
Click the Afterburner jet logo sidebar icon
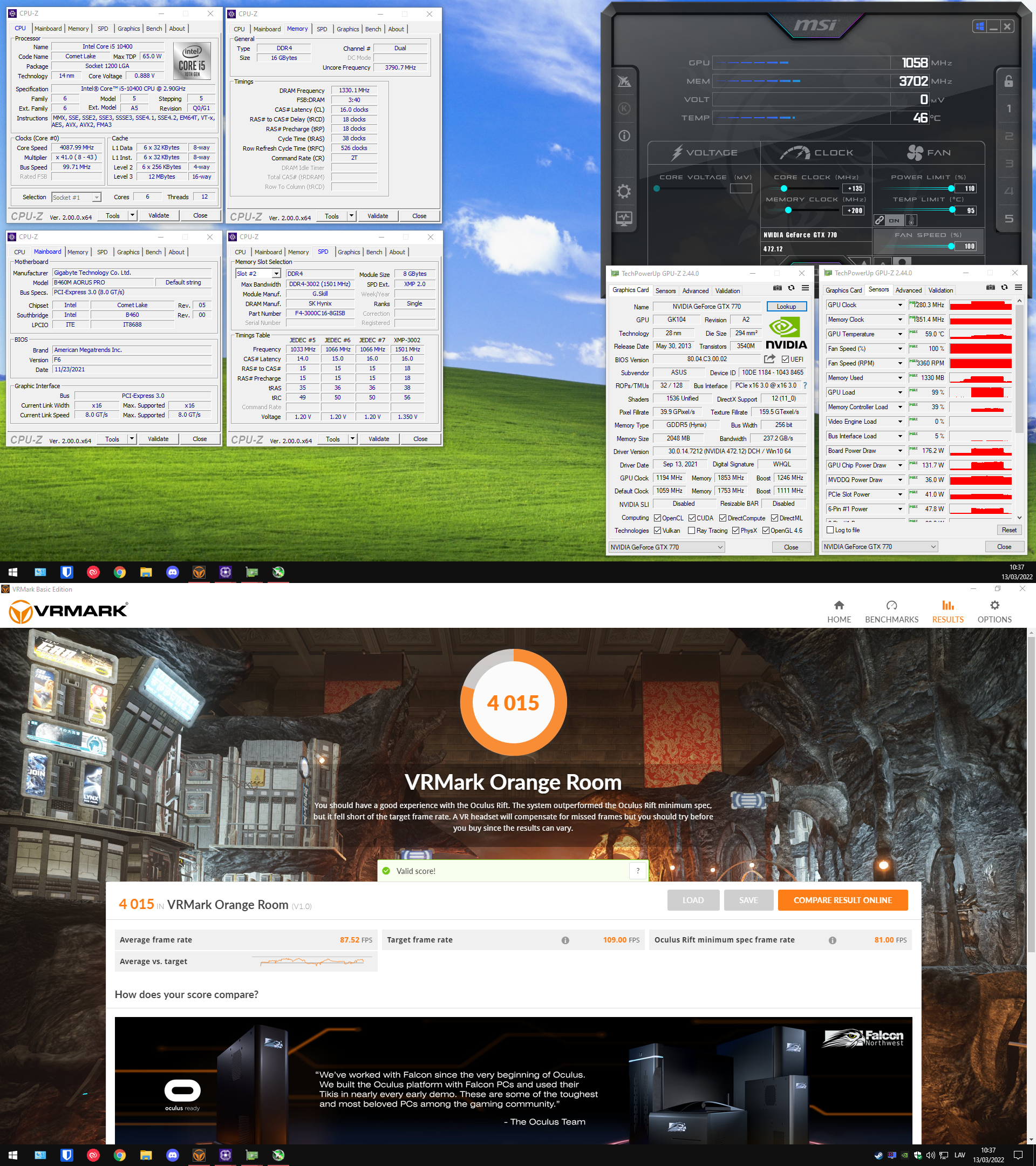[x=624, y=82]
